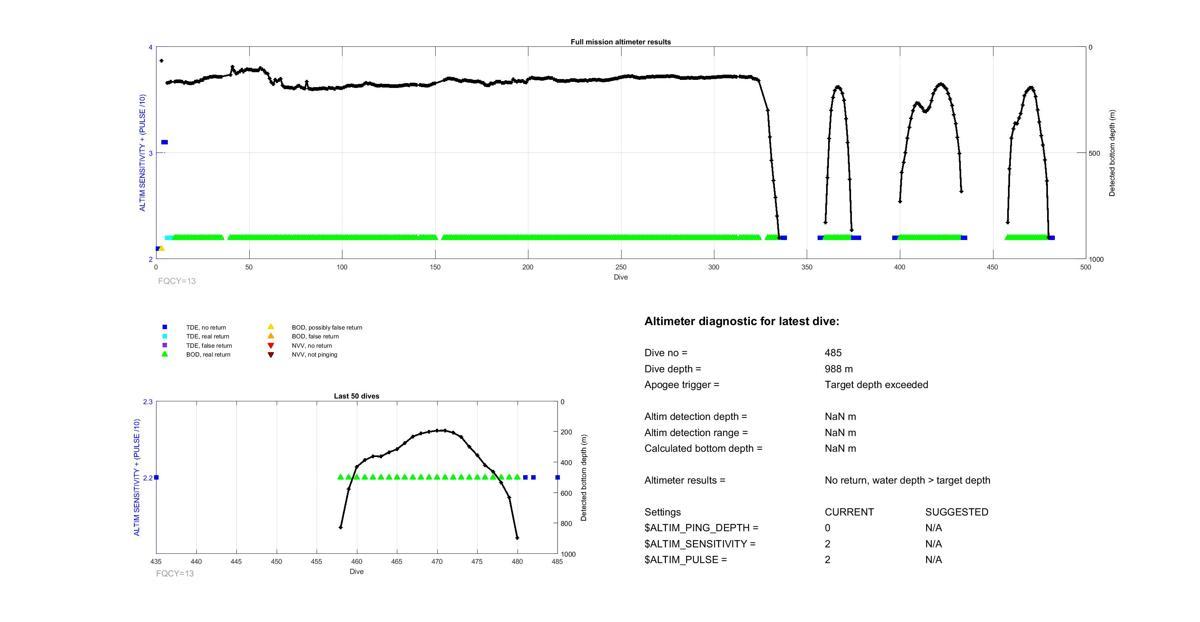Click the '$ALTIM_PULSE =' setting name
Image resolution: width=1200 pixels, height=622 pixels.
(686, 560)
